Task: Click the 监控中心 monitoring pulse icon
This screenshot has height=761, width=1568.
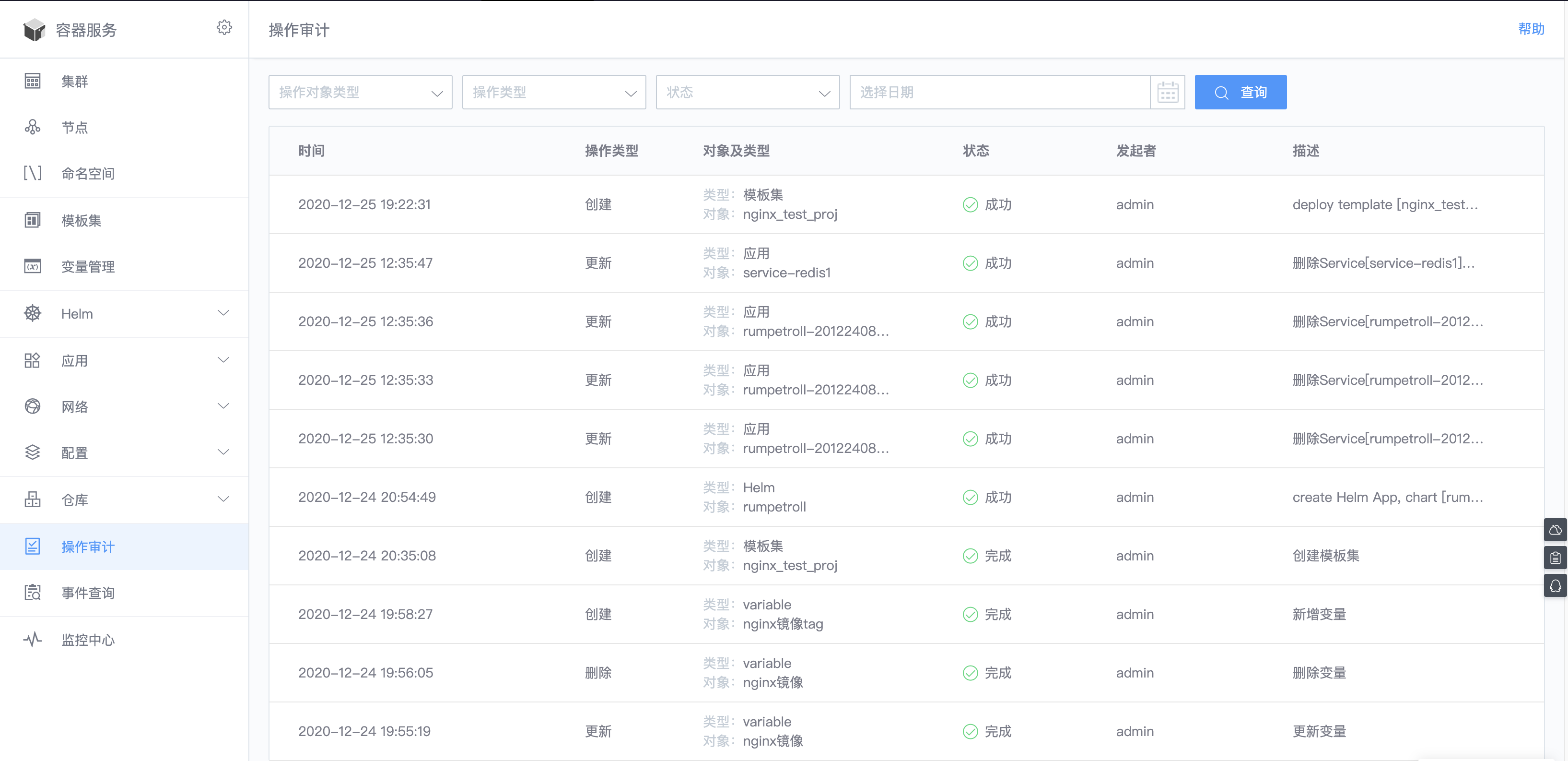Action: (x=32, y=639)
